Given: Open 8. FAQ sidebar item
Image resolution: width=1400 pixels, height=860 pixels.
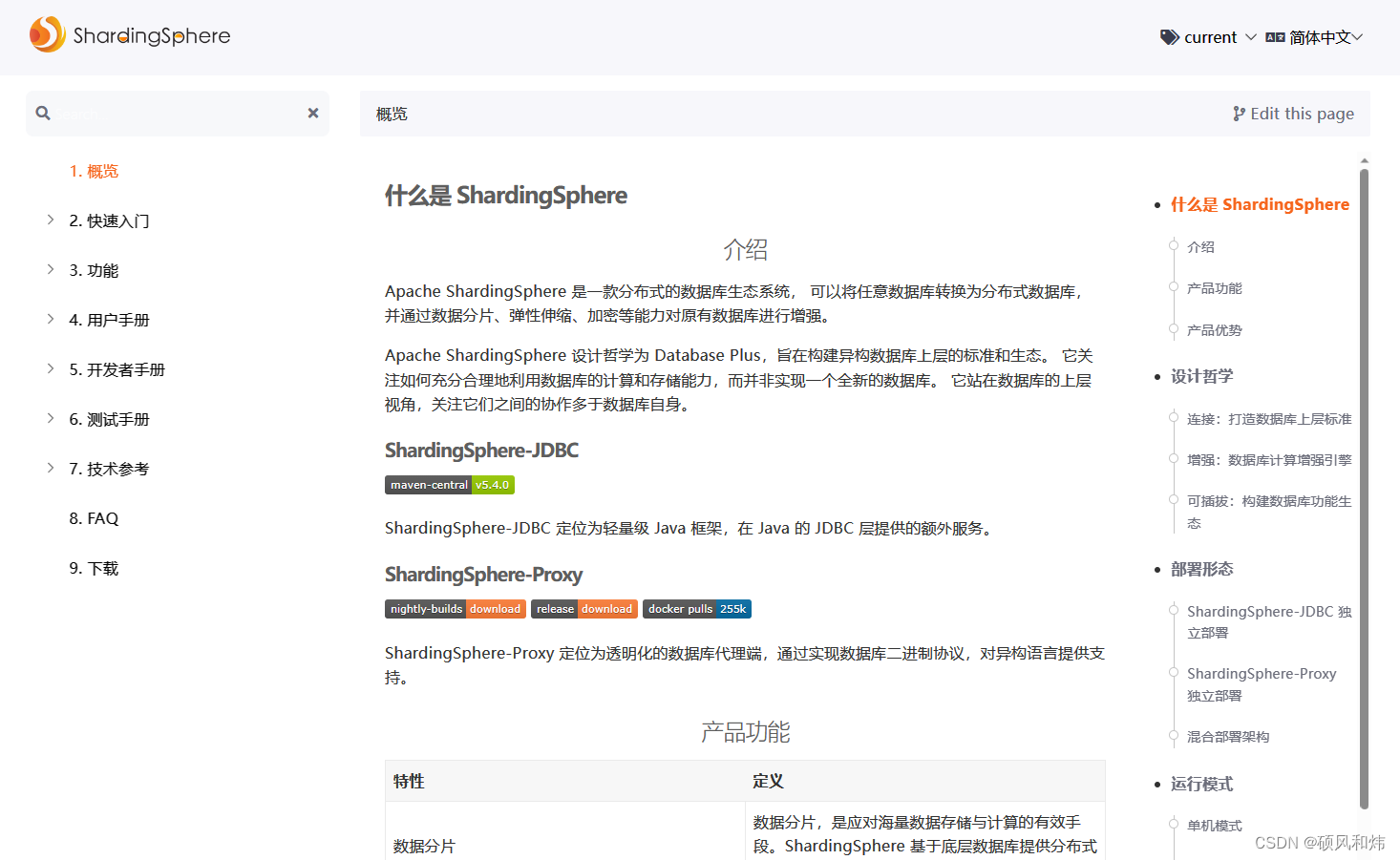Looking at the screenshot, I should coord(94,519).
